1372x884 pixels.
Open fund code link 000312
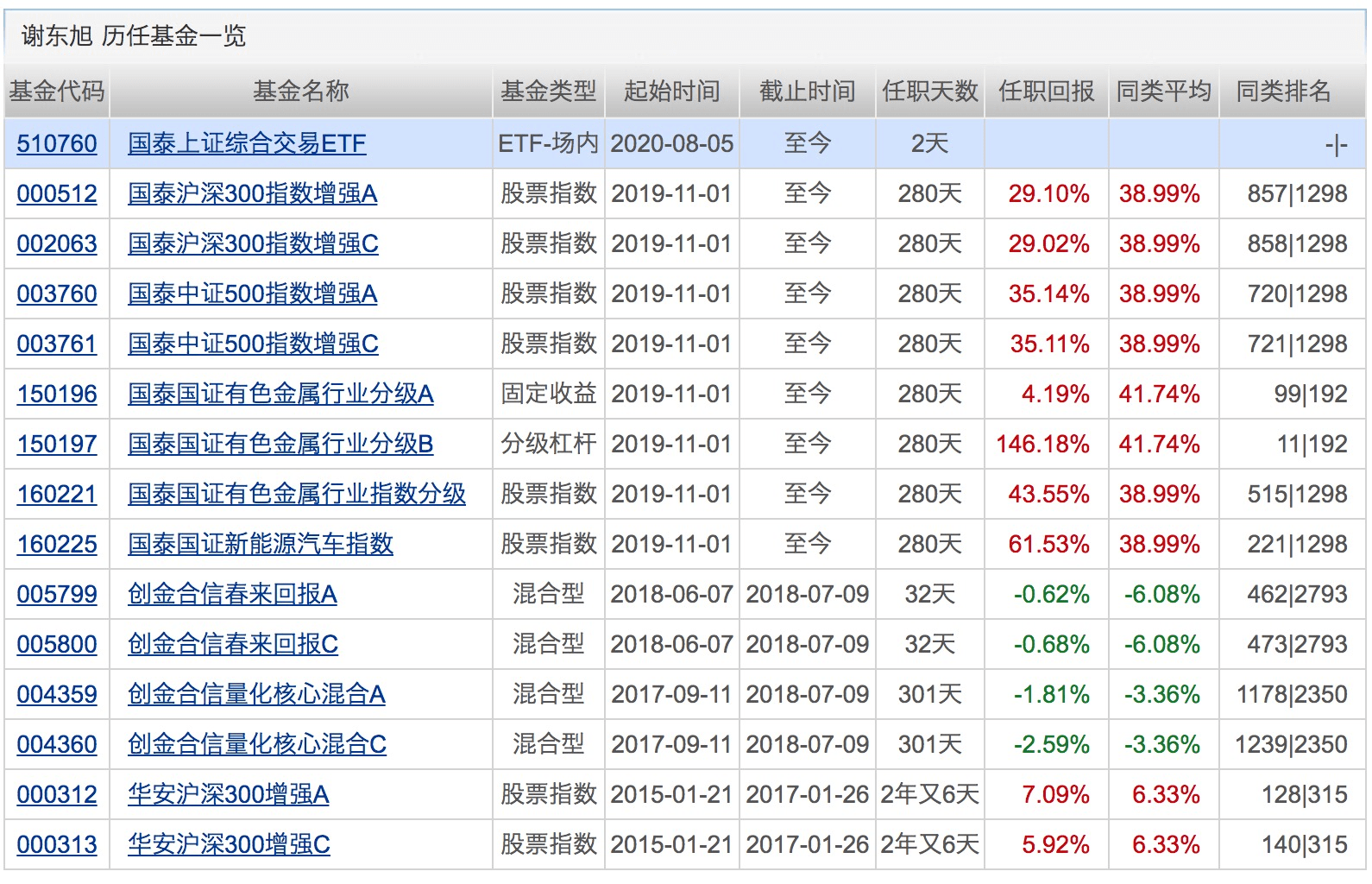[x=57, y=794]
